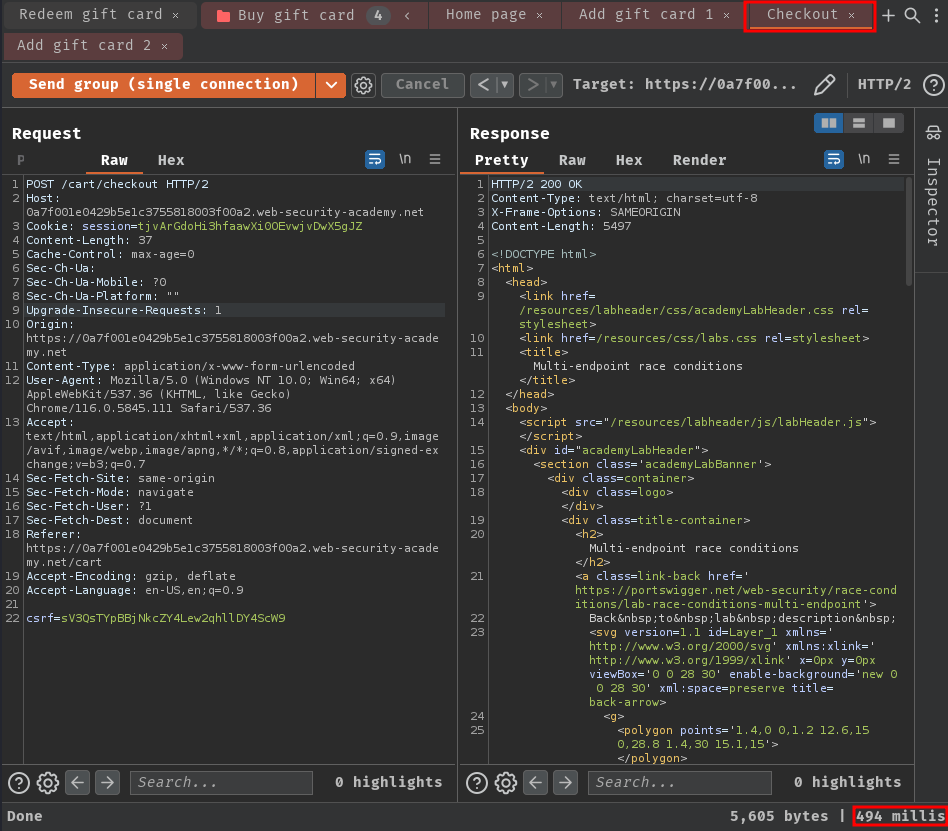Screen dimensions: 948x831
Task: Close the Redeem gift card tab
Action: (175, 15)
